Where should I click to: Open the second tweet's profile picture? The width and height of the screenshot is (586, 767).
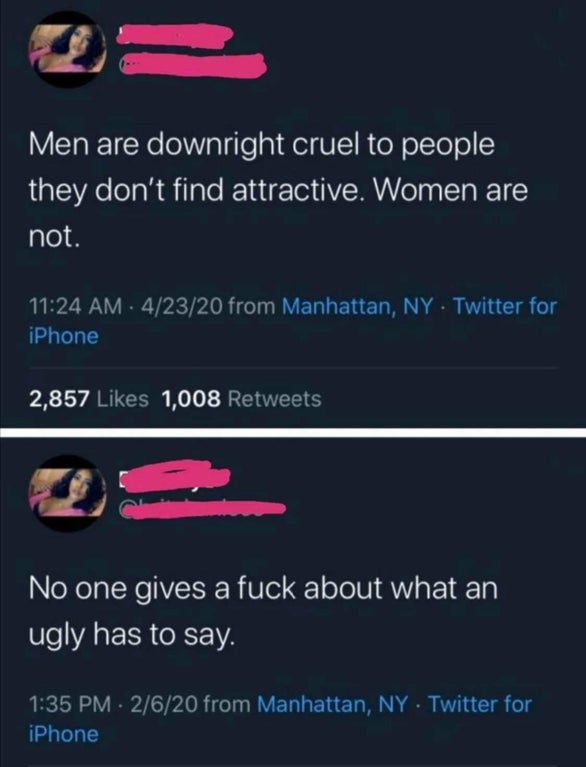(x=67, y=493)
